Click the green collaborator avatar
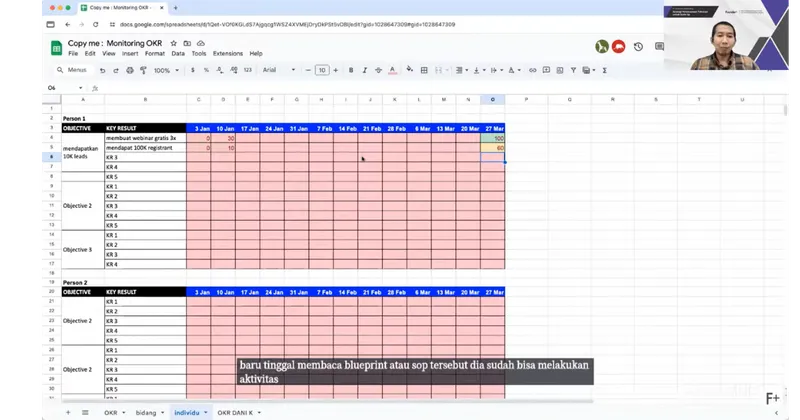 (x=602, y=47)
